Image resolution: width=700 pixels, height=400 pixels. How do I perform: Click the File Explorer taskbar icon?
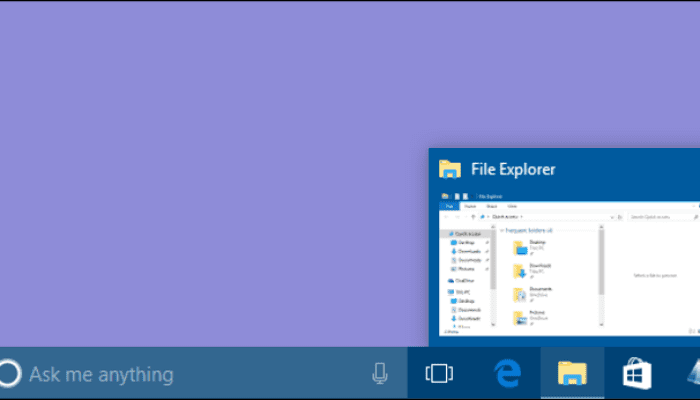click(572, 374)
